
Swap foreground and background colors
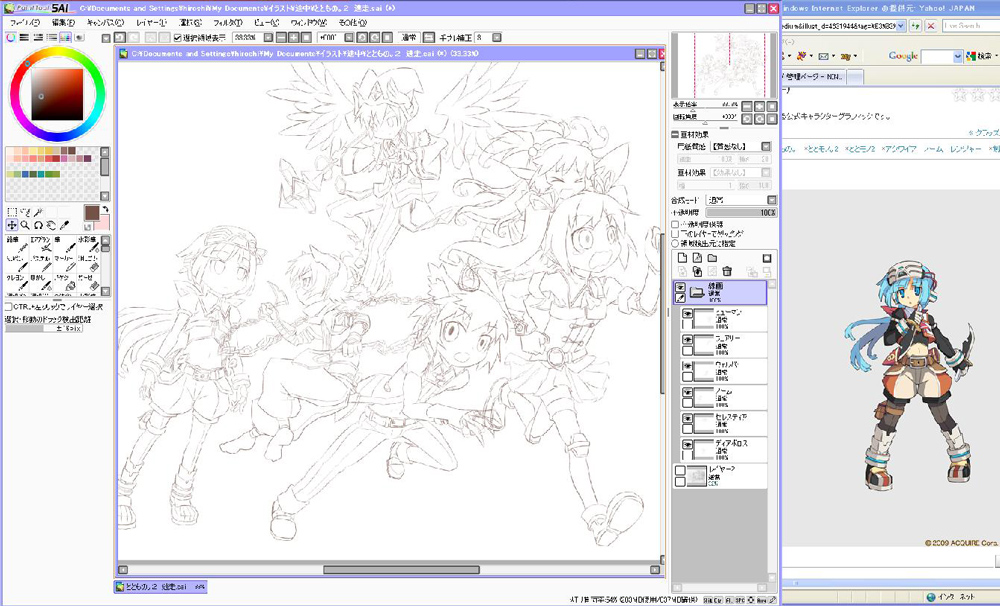[x=106, y=209]
